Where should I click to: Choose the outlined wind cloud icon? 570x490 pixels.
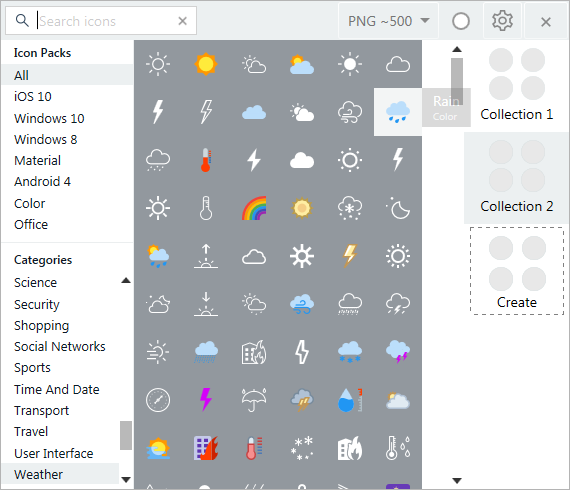pos(350,112)
